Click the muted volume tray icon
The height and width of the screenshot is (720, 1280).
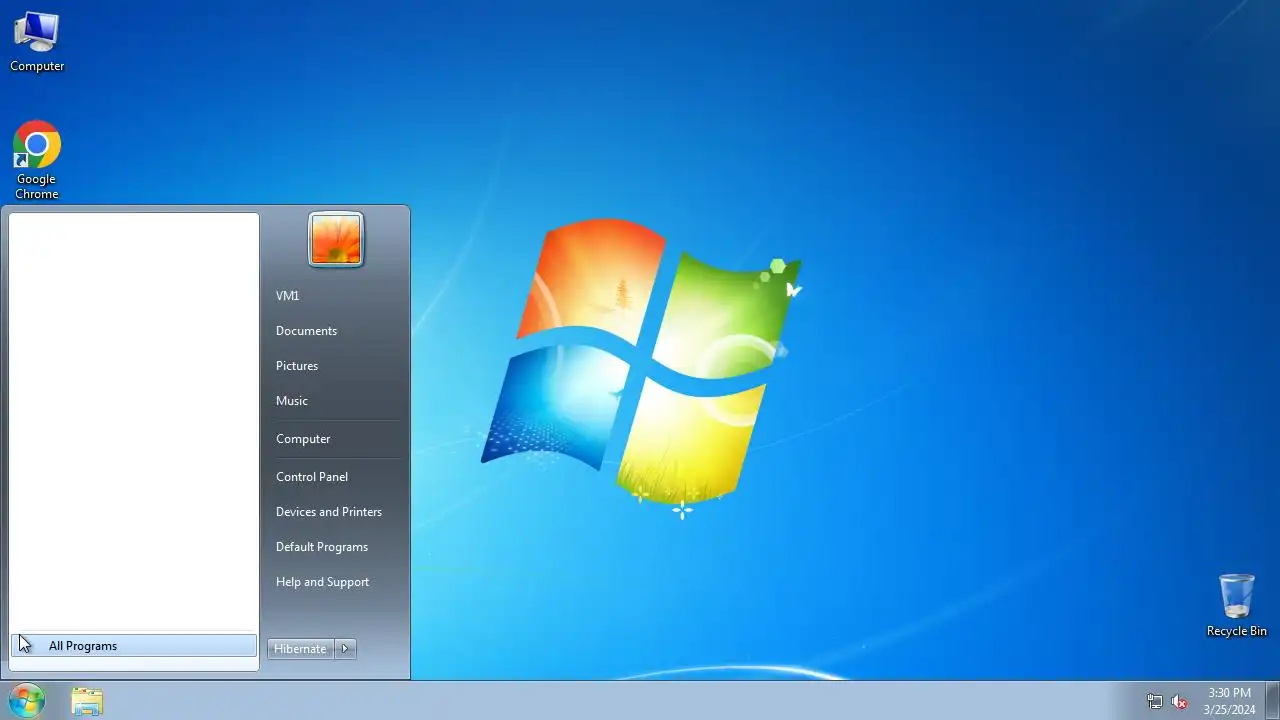pos(1180,702)
